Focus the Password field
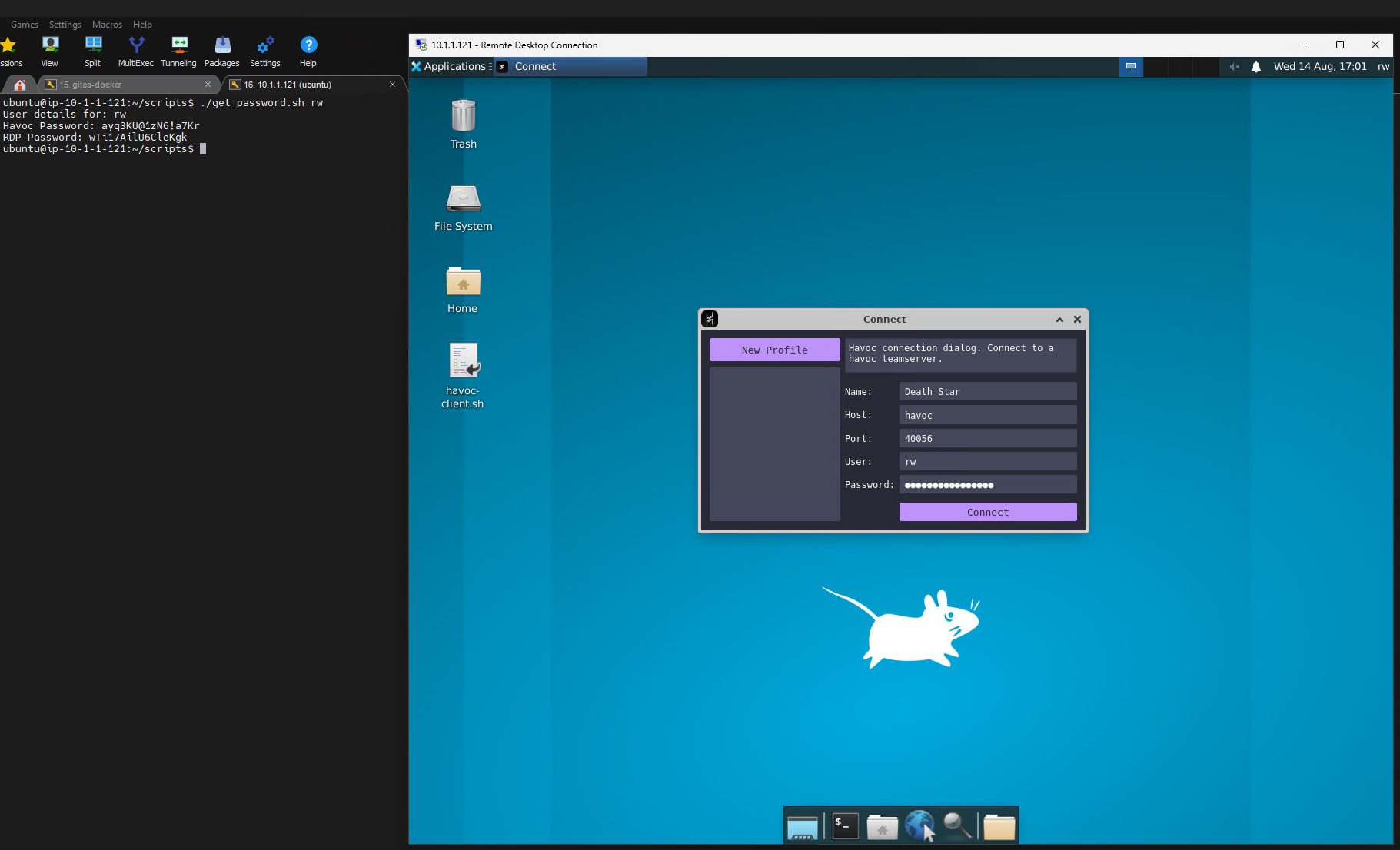The height and width of the screenshot is (850, 1400). pos(987,485)
